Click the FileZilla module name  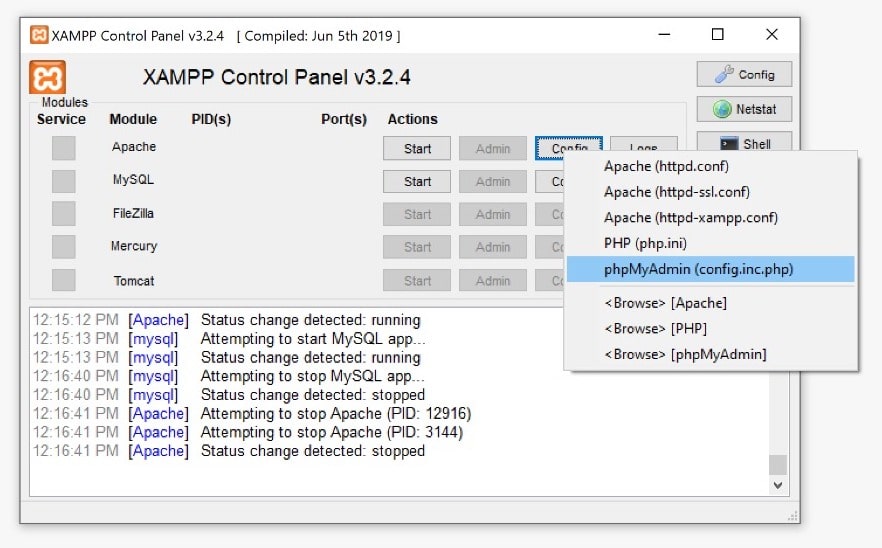[133, 213]
